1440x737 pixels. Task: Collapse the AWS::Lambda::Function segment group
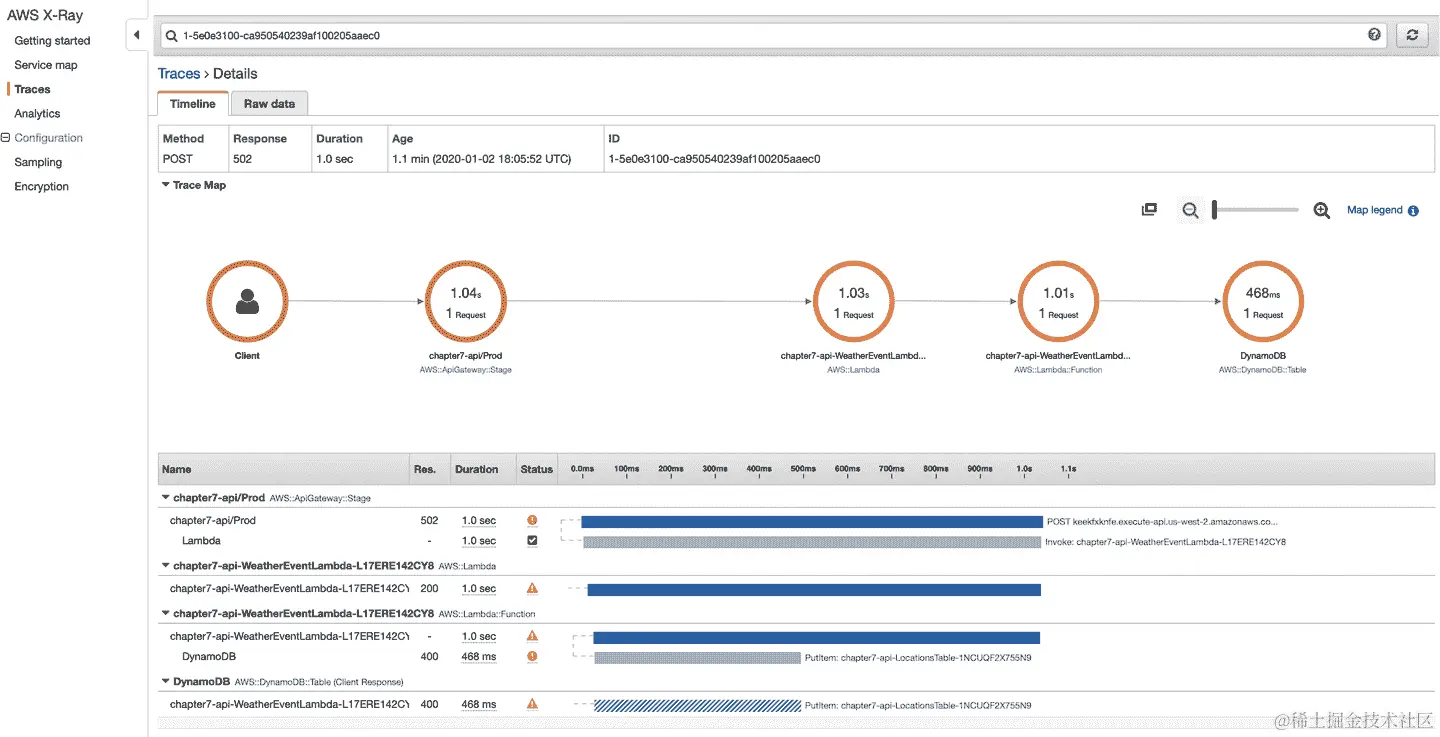pyautogui.click(x=165, y=614)
